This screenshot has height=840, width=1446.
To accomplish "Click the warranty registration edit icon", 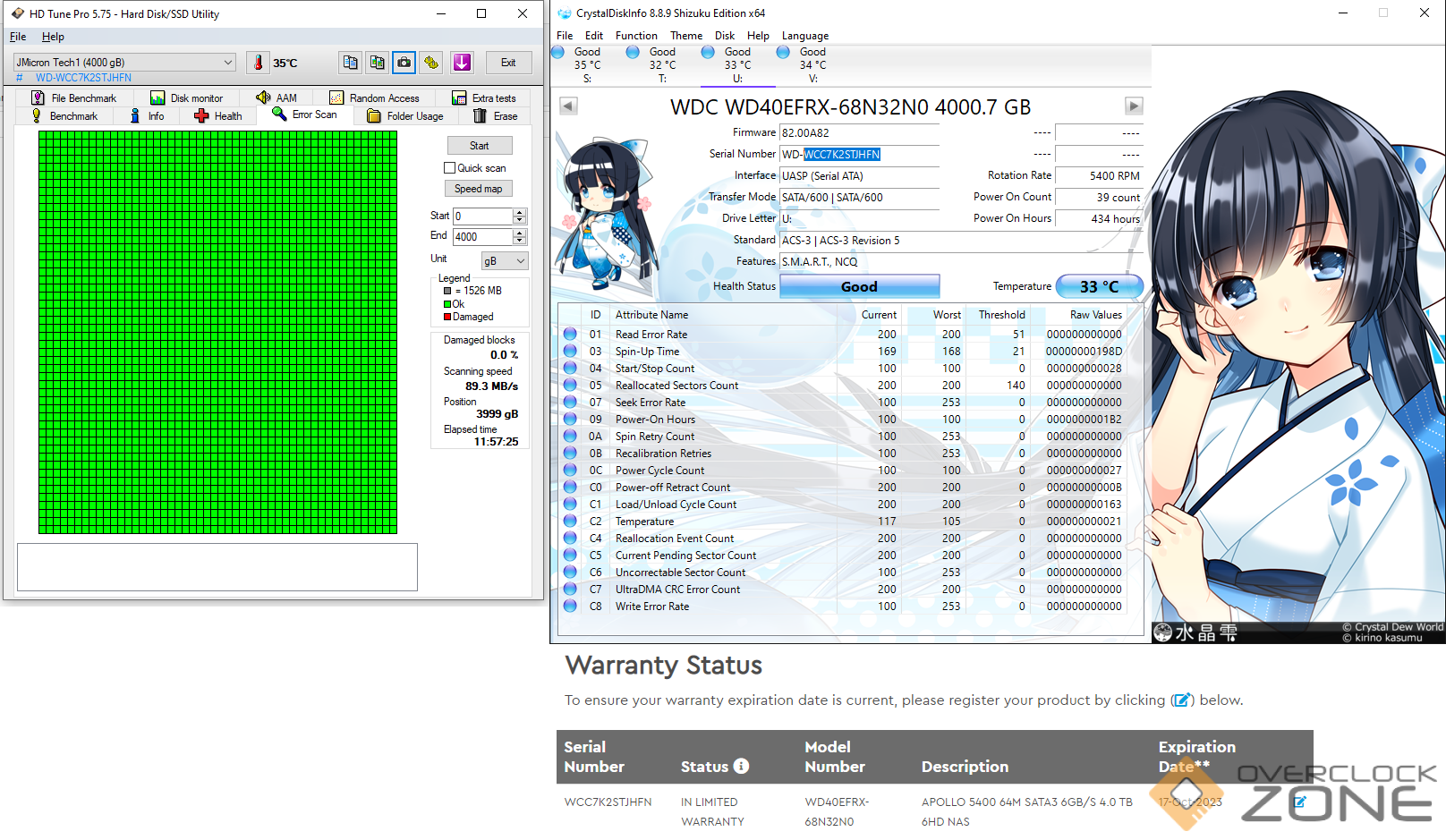I will click(1299, 802).
